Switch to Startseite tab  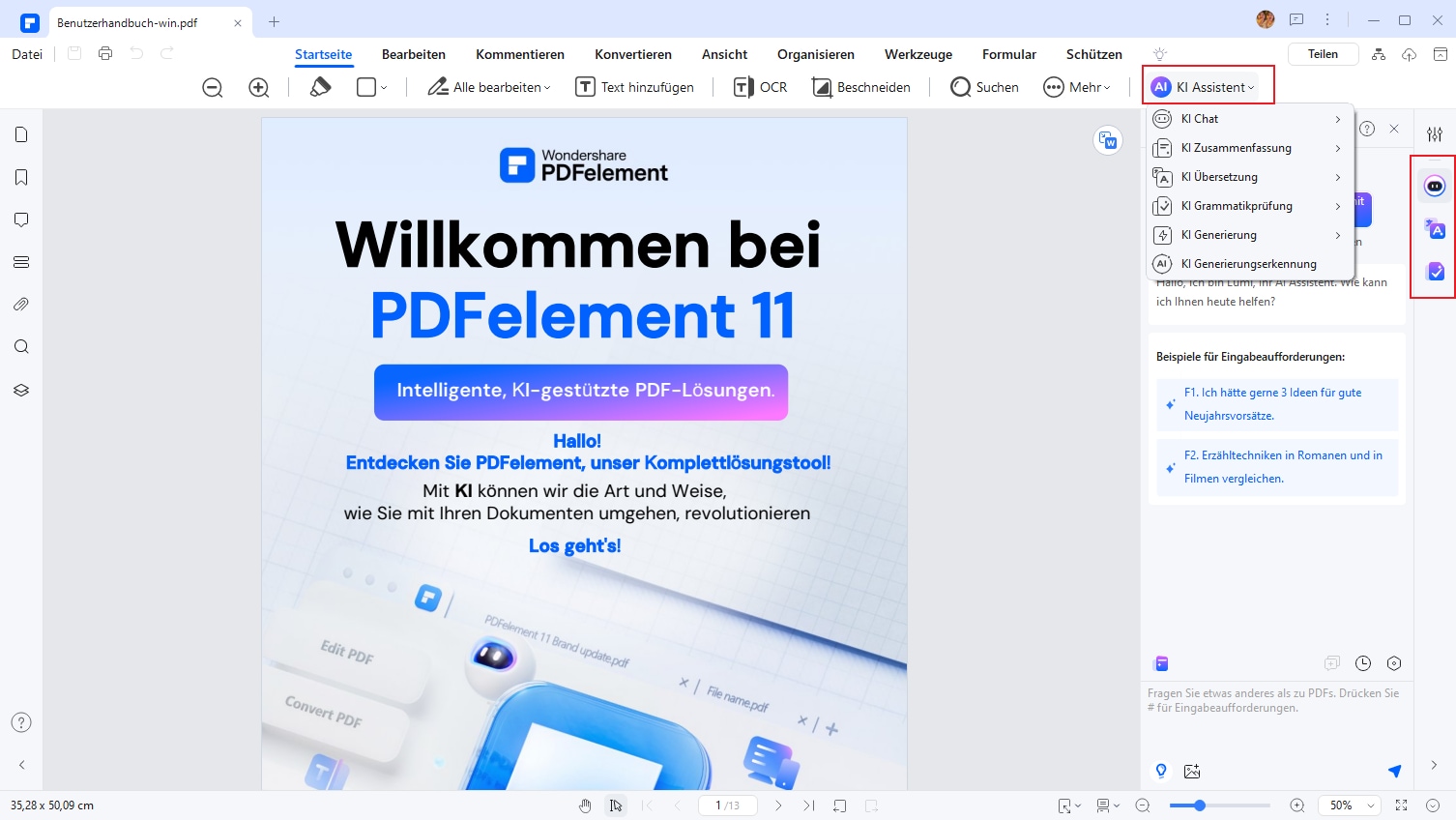tap(323, 54)
